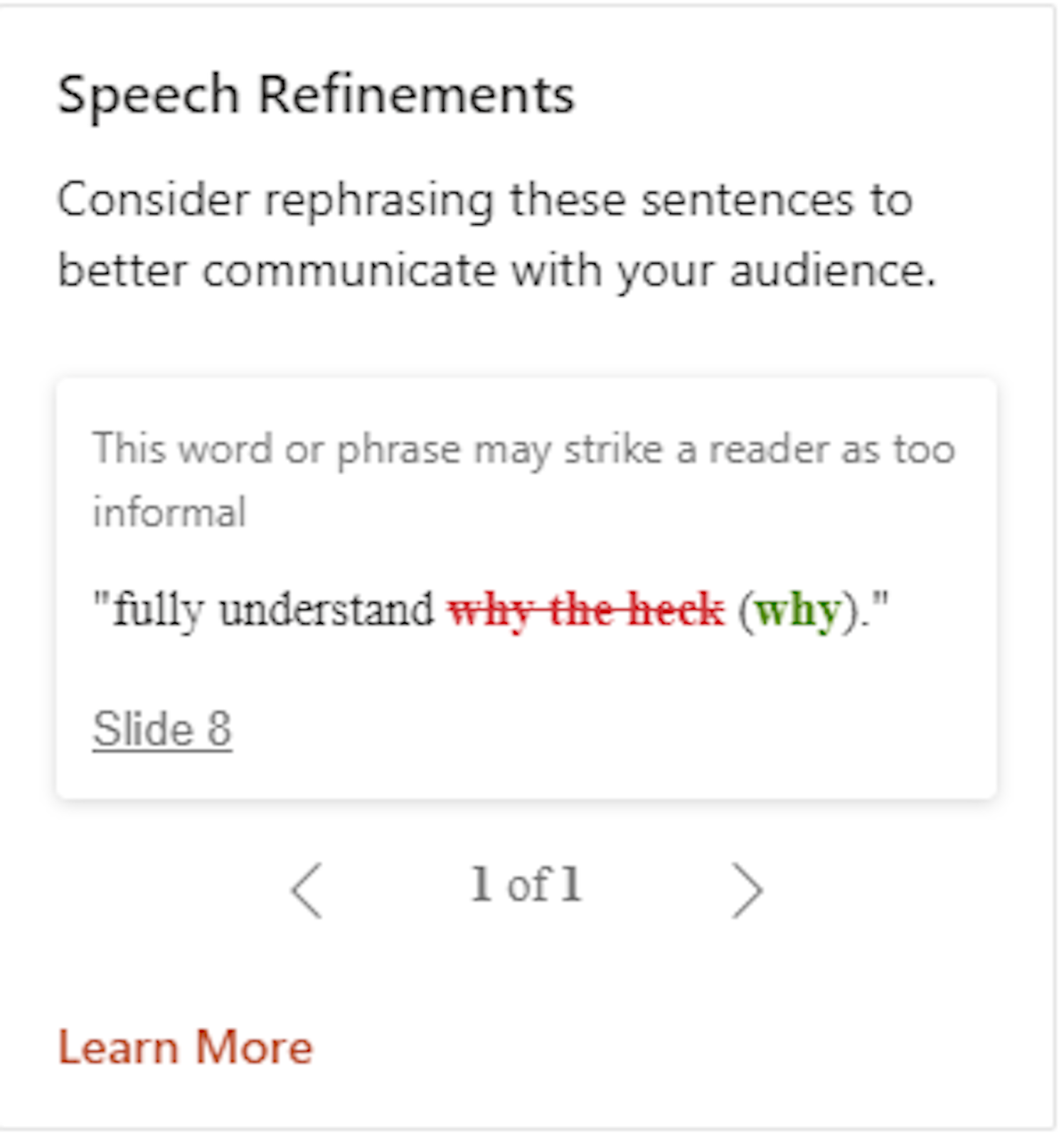Click the "1 of 1" page indicator
1064x1138 pixels.
526,886
